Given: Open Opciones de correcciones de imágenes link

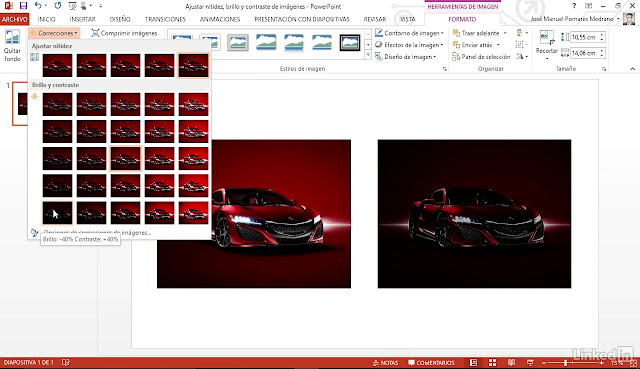Looking at the screenshot, I should pyautogui.click(x=97, y=233).
